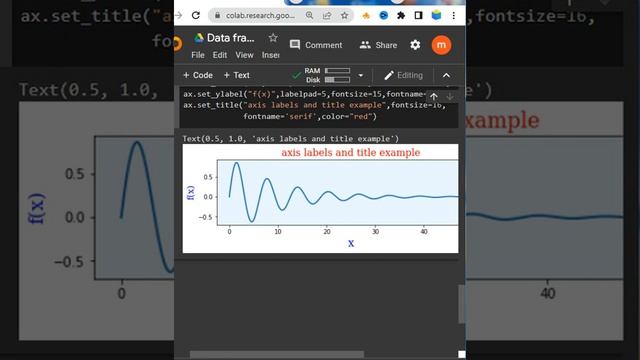
Task: Click the horizontal scrollbar at the bottom
Action: coord(277,354)
